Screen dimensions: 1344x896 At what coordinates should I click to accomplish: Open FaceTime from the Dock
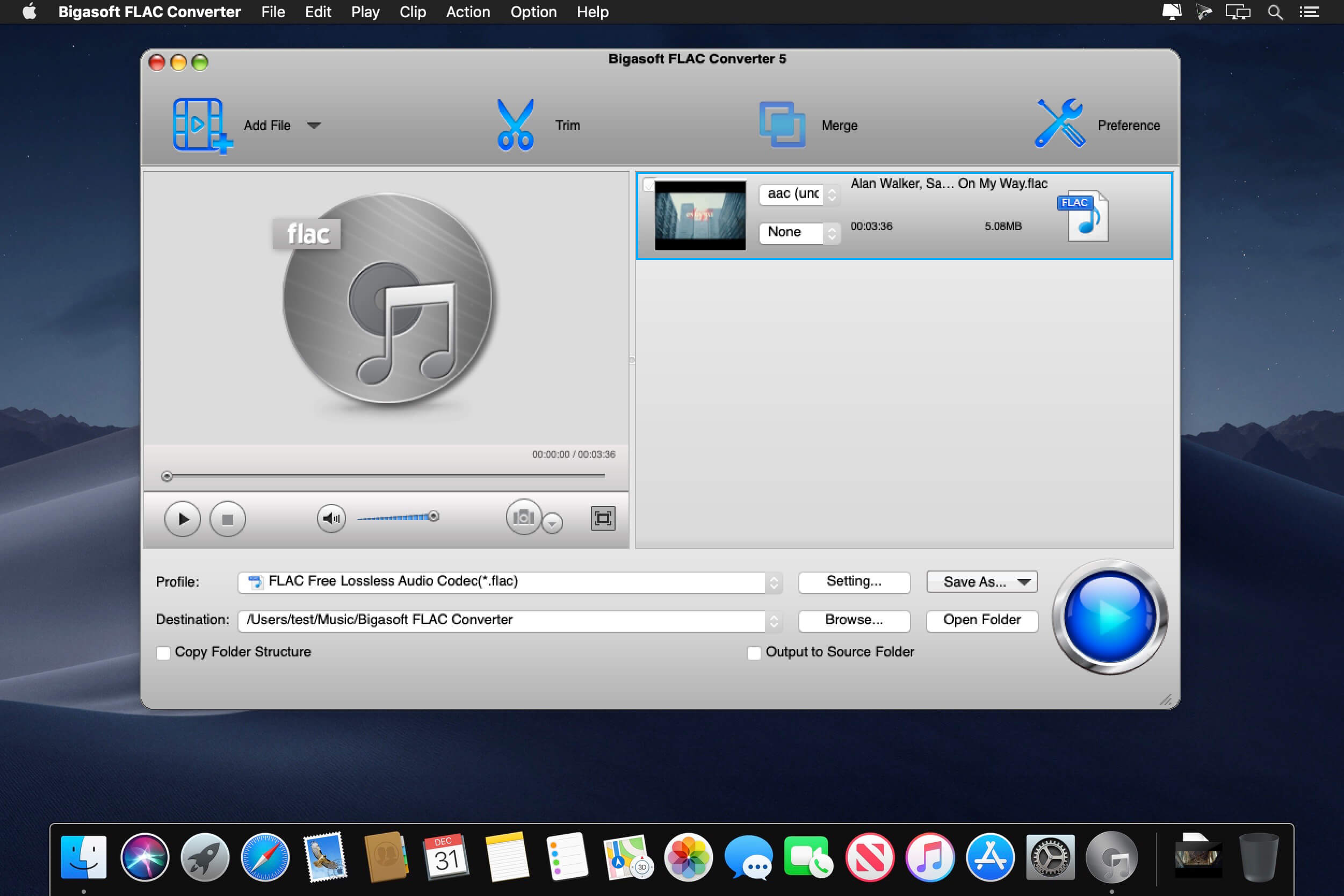click(808, 857)
